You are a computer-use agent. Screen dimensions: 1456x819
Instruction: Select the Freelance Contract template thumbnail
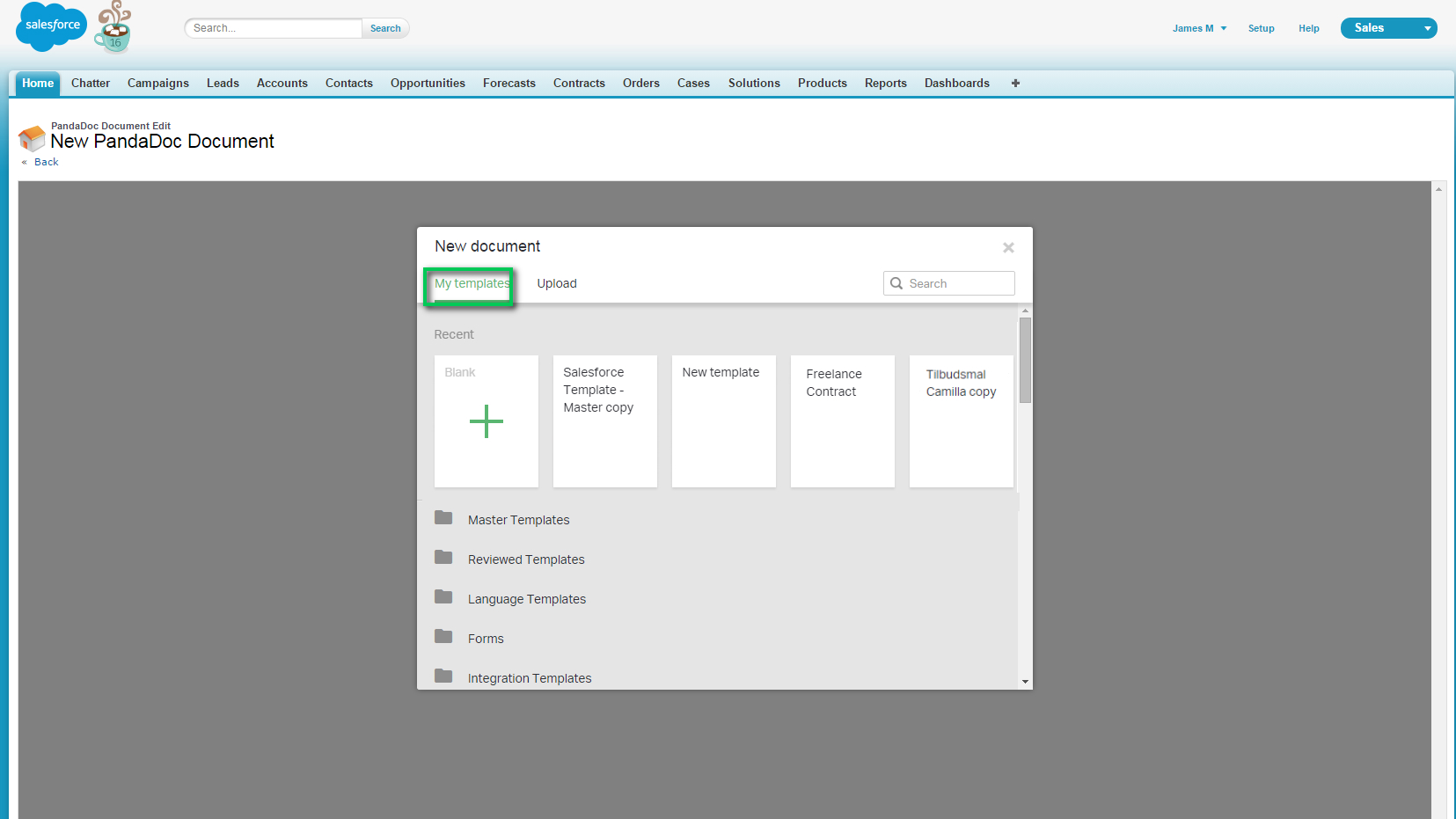pyautogui.click(x=843, y=421)
